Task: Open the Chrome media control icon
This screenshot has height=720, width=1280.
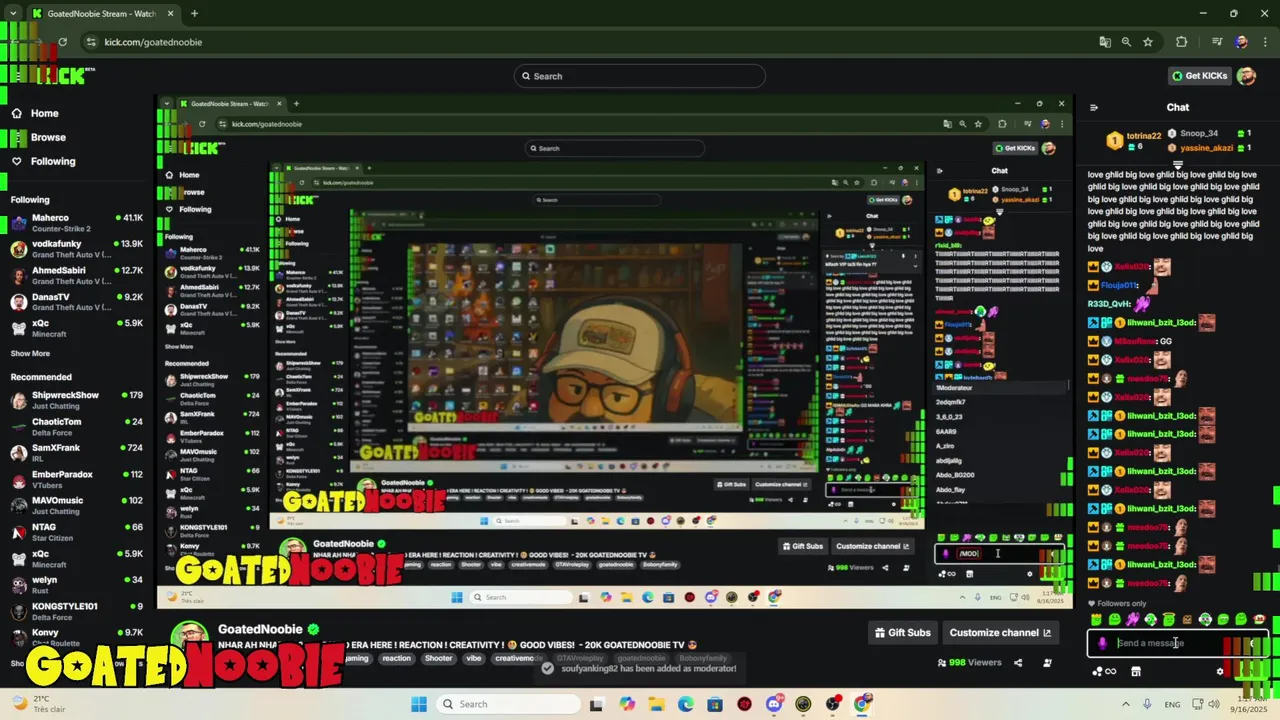Action: [1217, 42]
